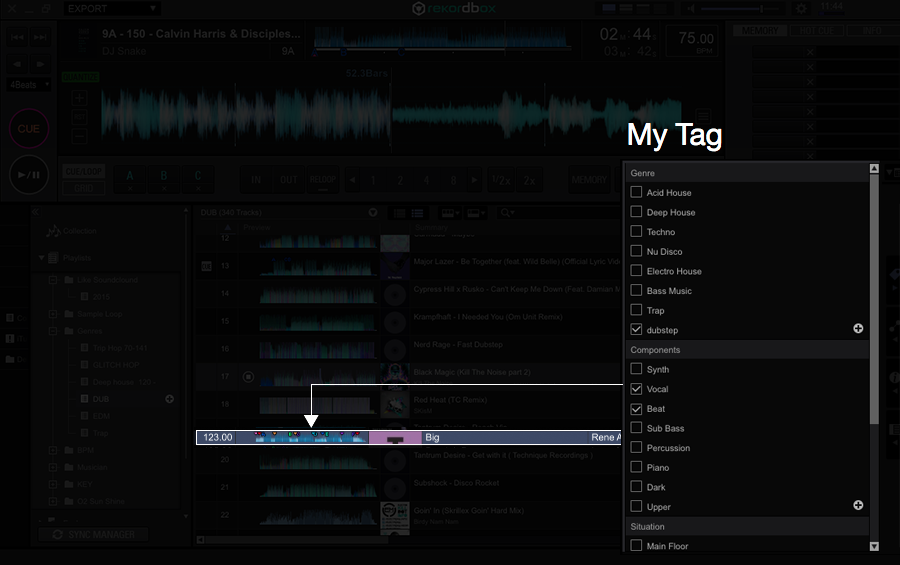Check the Acid House tag
This screenshot has height=565, width=900.
click(636, 192)
